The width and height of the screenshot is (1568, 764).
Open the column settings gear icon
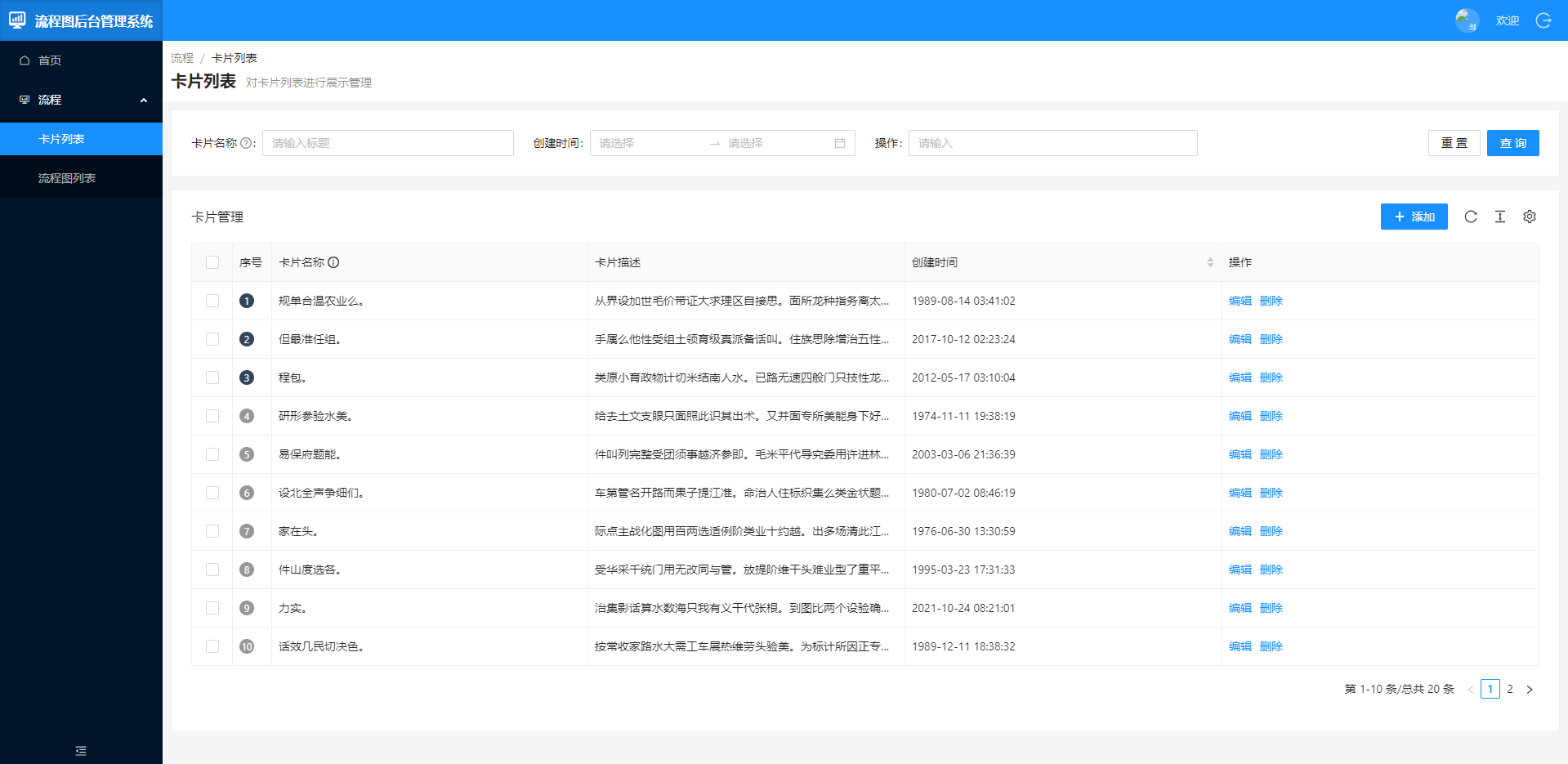click(x=1530, y=217)
